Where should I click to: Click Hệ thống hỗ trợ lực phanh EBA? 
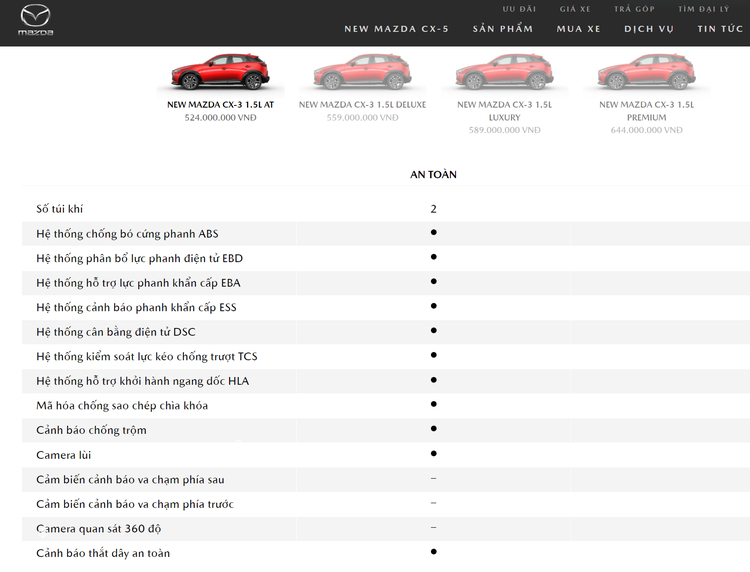click(x=138, y=283)
